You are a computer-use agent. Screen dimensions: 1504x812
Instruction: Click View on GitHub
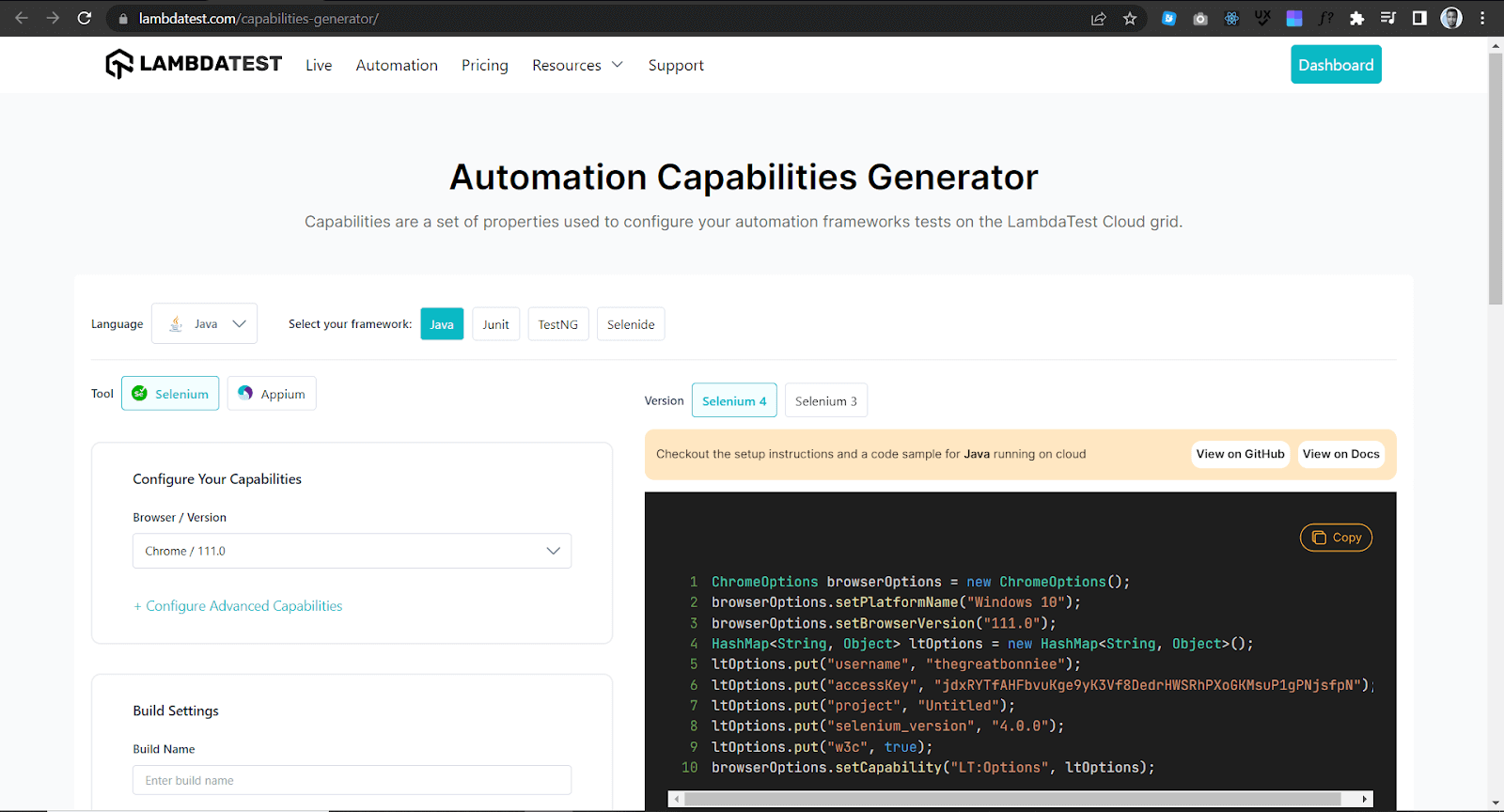1240,454
